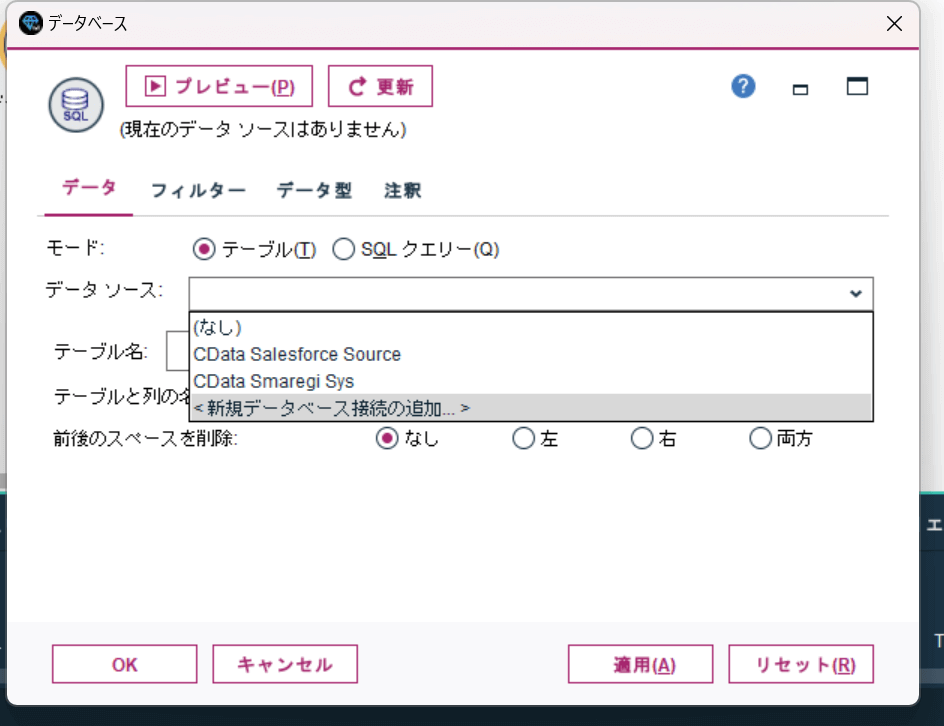Click the minimize-to-half dialog size icon
The image size is (944, 726).
800,89
